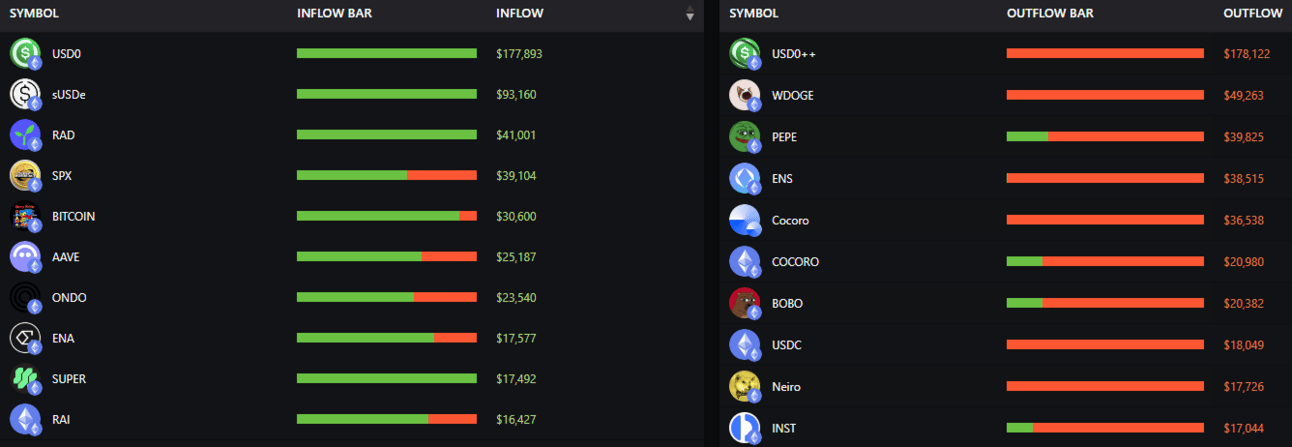Click the INST outflow bar
Viewport: 1292px width, 447px height.
(x=1105, y=428)
